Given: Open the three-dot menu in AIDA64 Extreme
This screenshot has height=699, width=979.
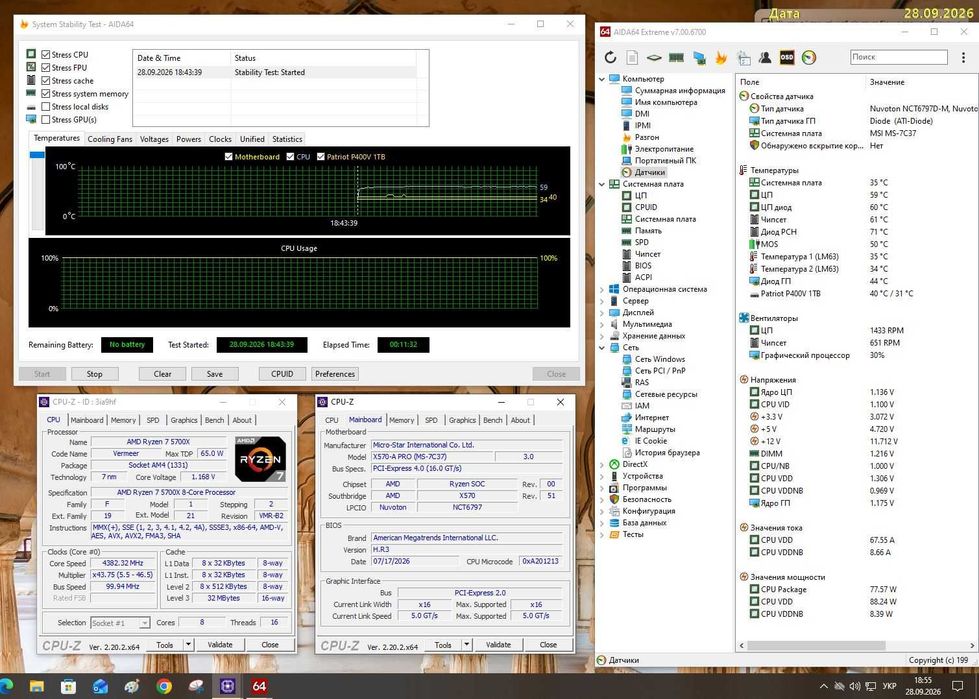Looking at the screenshot, I should coord(963,57).
